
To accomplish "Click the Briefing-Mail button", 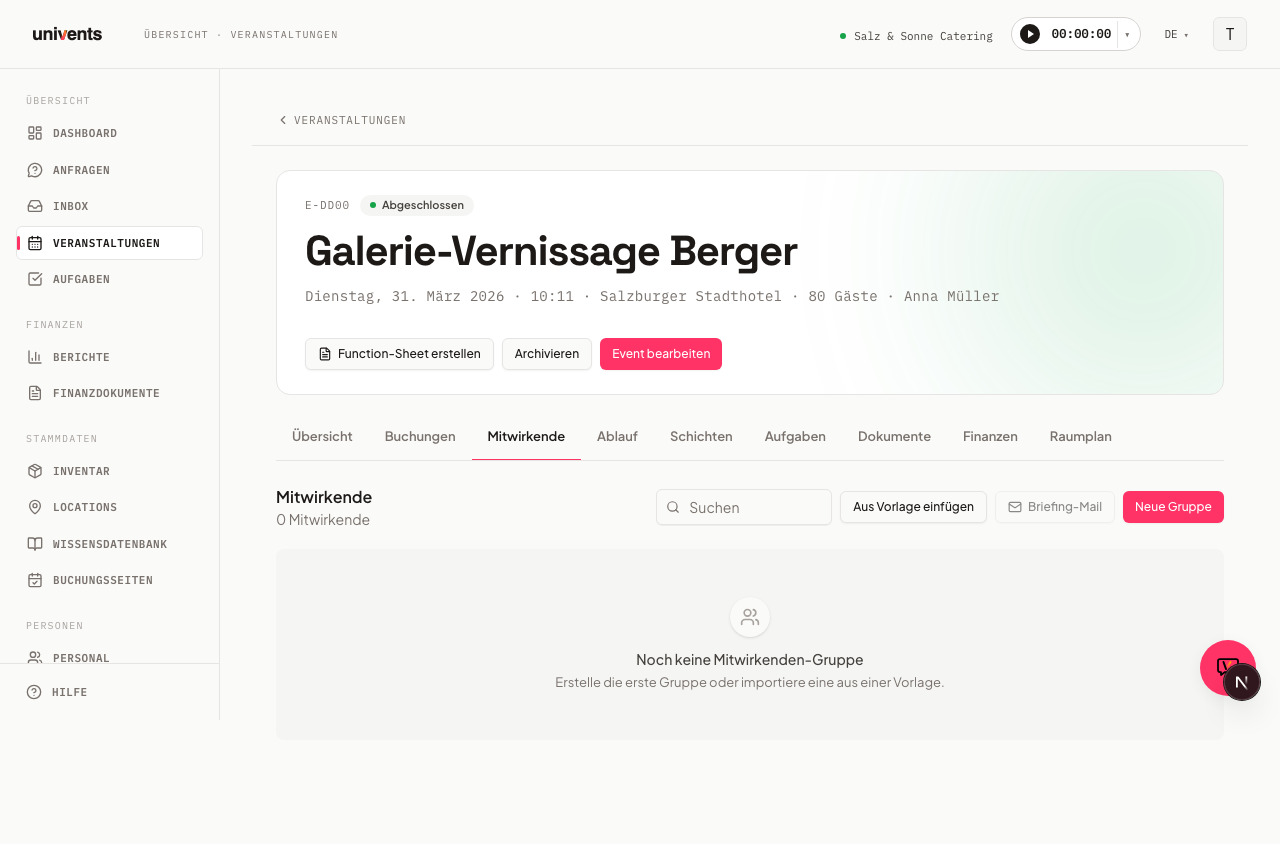I will (1055, 507).
